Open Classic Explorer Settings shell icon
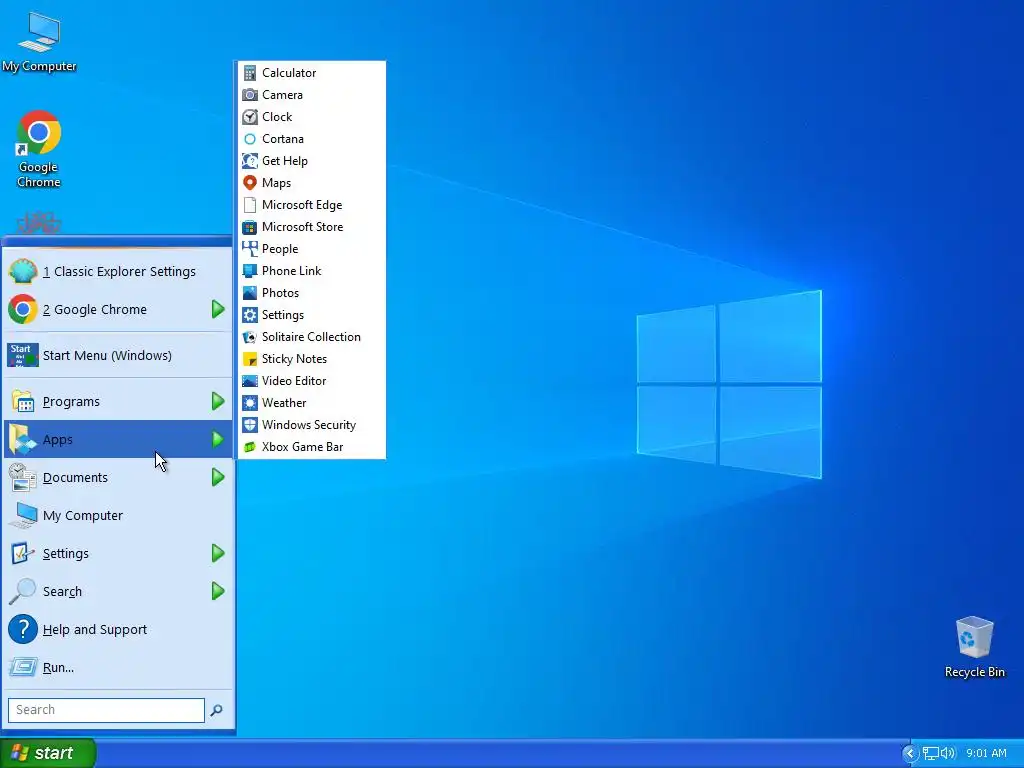 23,271
